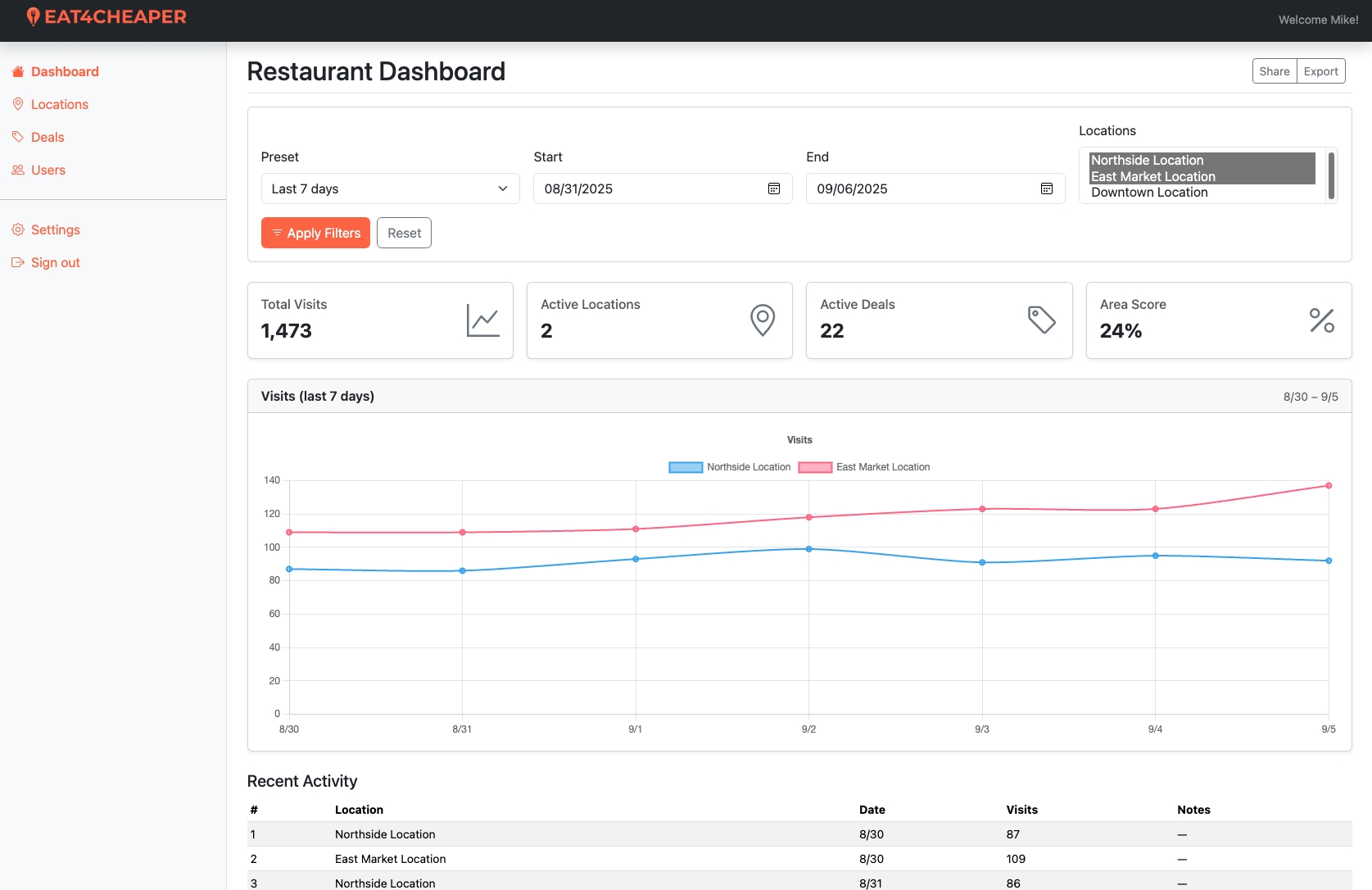
Task: Go to the Deals menu item
Action: 48,138
